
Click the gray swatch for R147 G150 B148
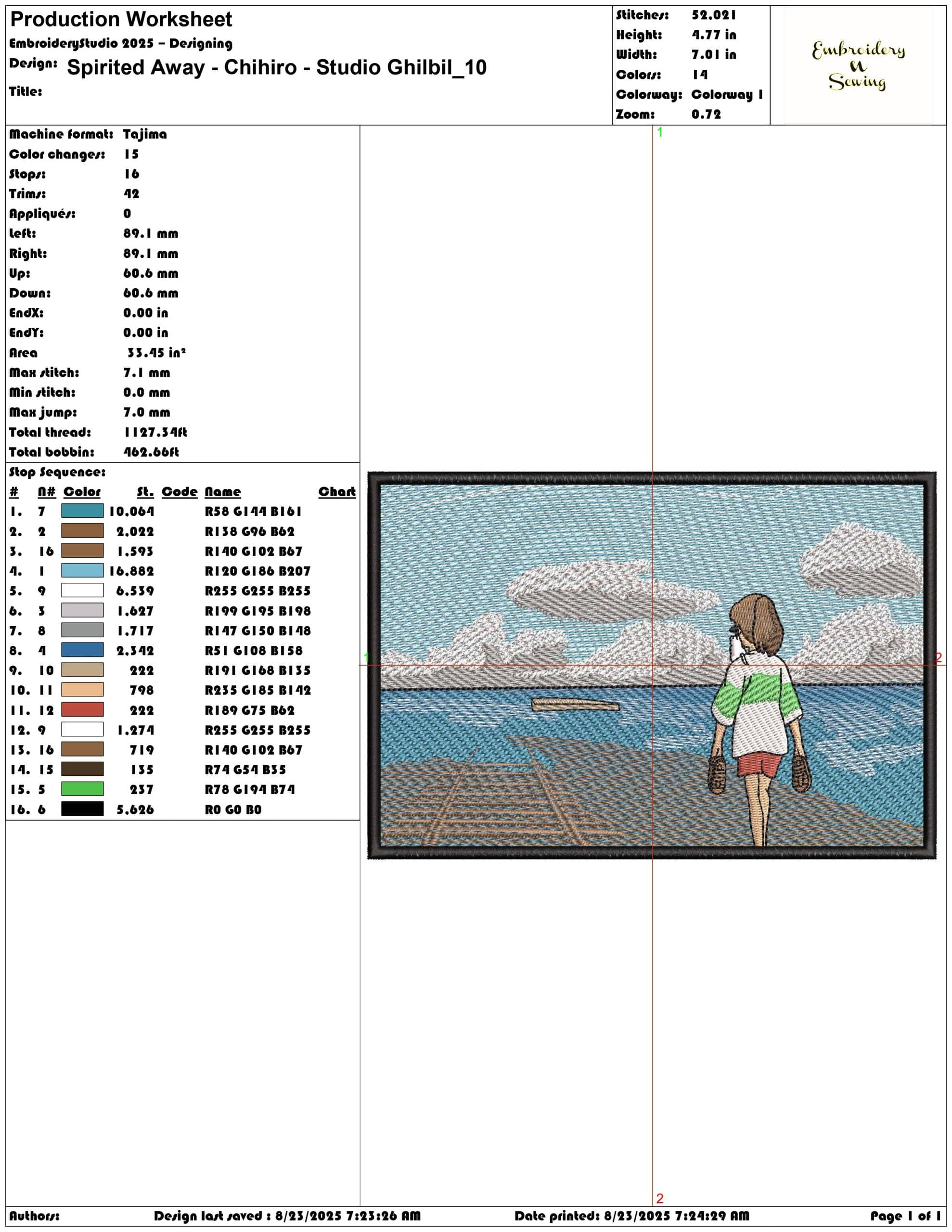[82, 630]
